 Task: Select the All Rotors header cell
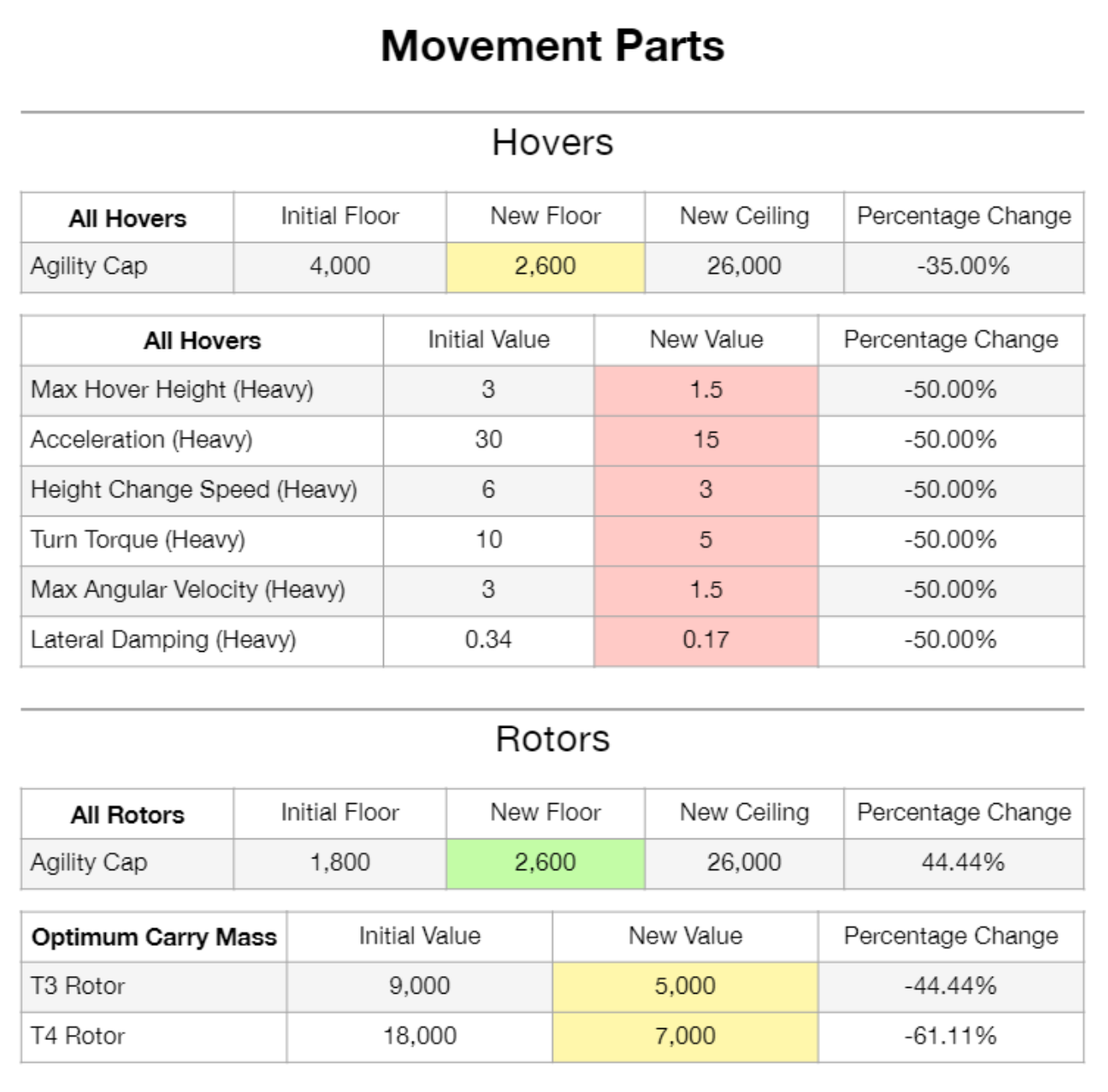(x=128, y=815)
